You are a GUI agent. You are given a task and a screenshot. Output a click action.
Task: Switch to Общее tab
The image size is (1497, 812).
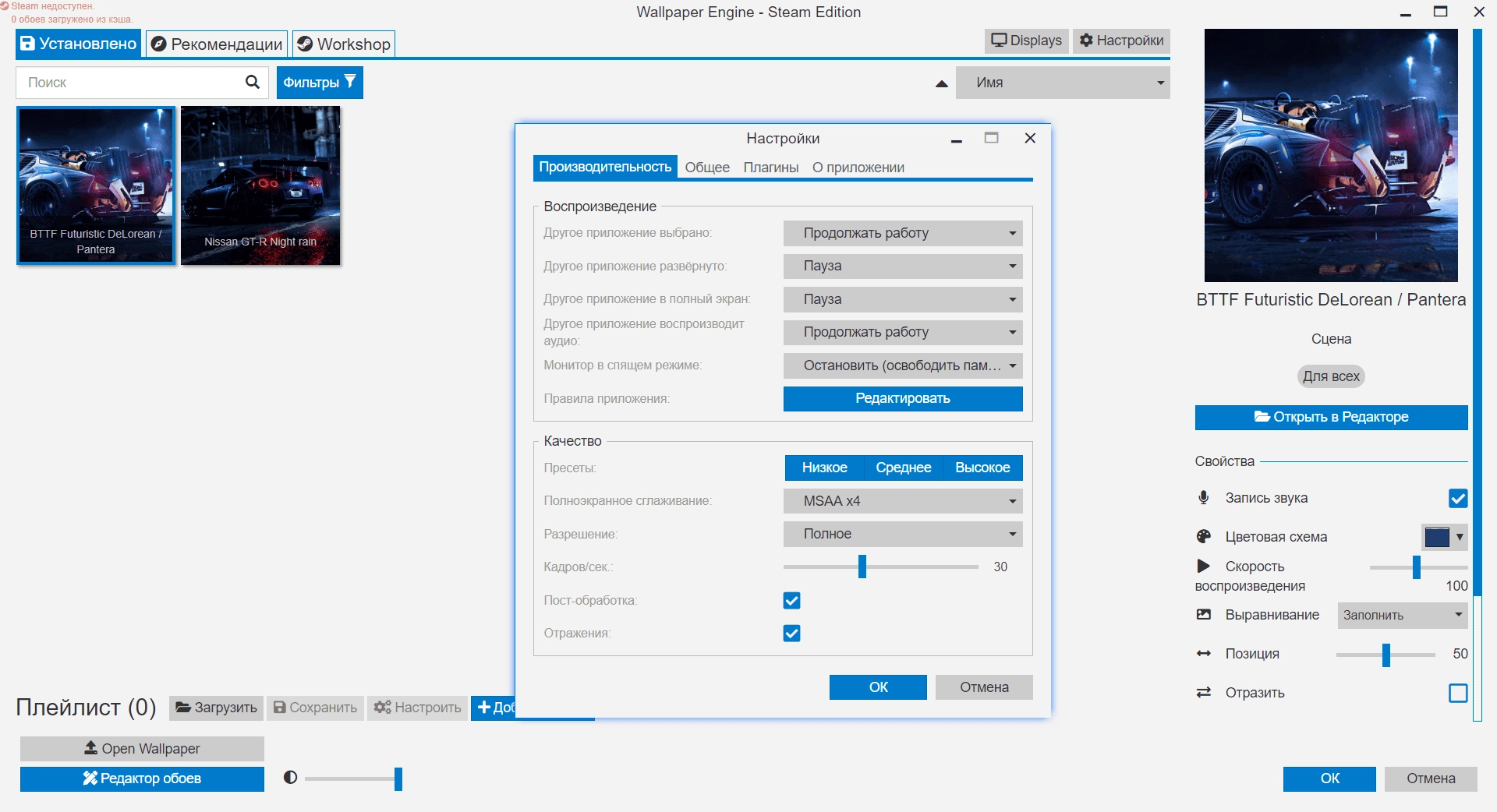pyautogui.click(x=707, y=168)
